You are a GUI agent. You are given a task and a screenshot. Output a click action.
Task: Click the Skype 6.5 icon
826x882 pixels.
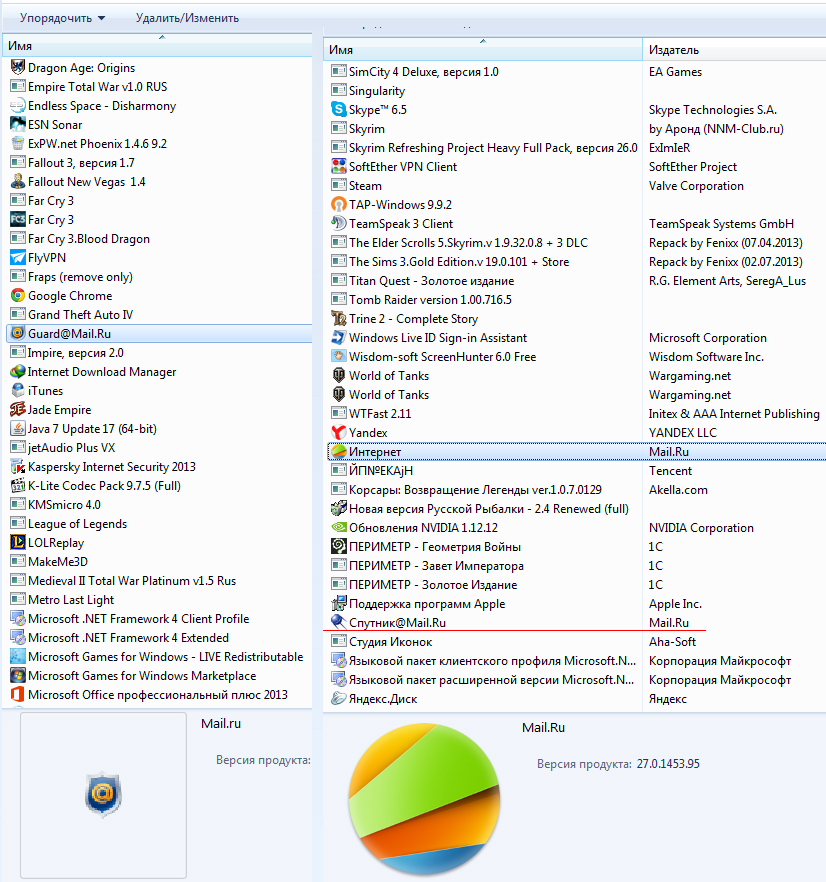coord(339,110)
